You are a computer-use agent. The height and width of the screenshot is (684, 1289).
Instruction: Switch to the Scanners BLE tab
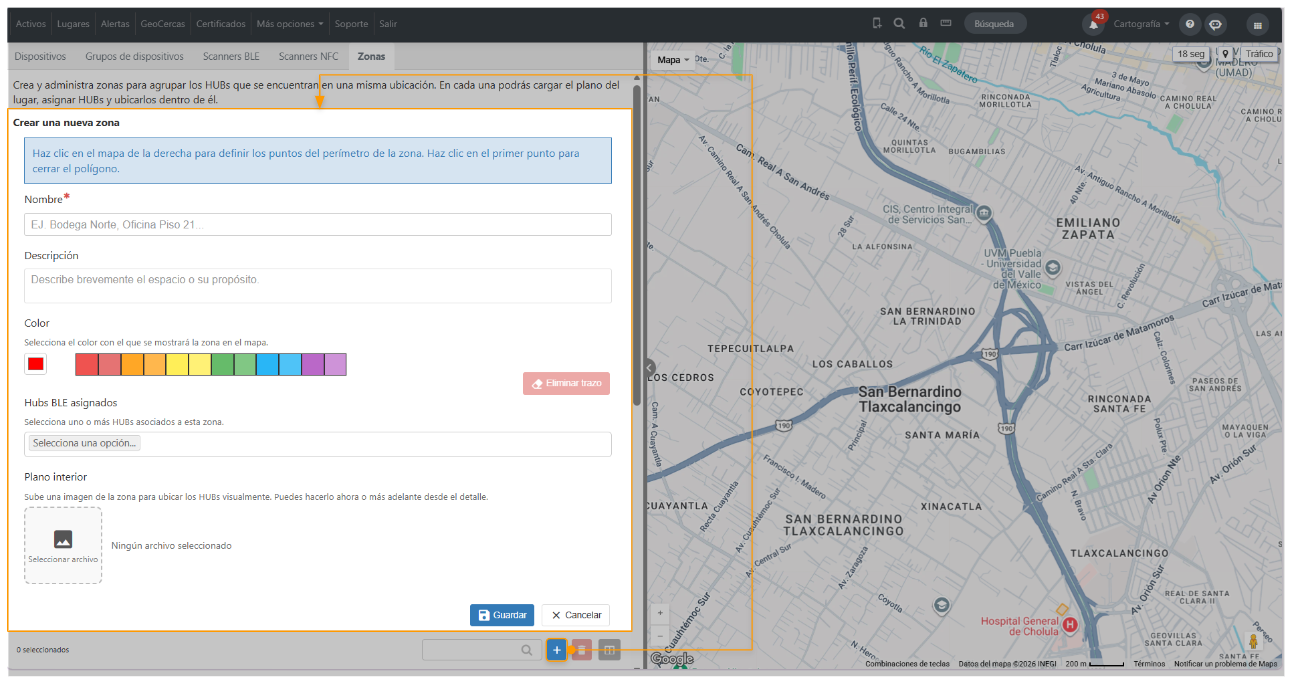point(231,57)
